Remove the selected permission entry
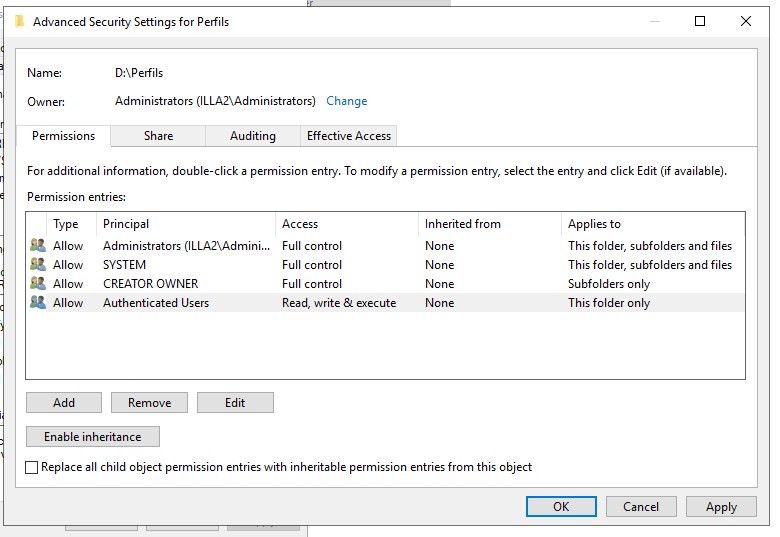The width and height of the screenshot is (780, 537). (149, 403)
